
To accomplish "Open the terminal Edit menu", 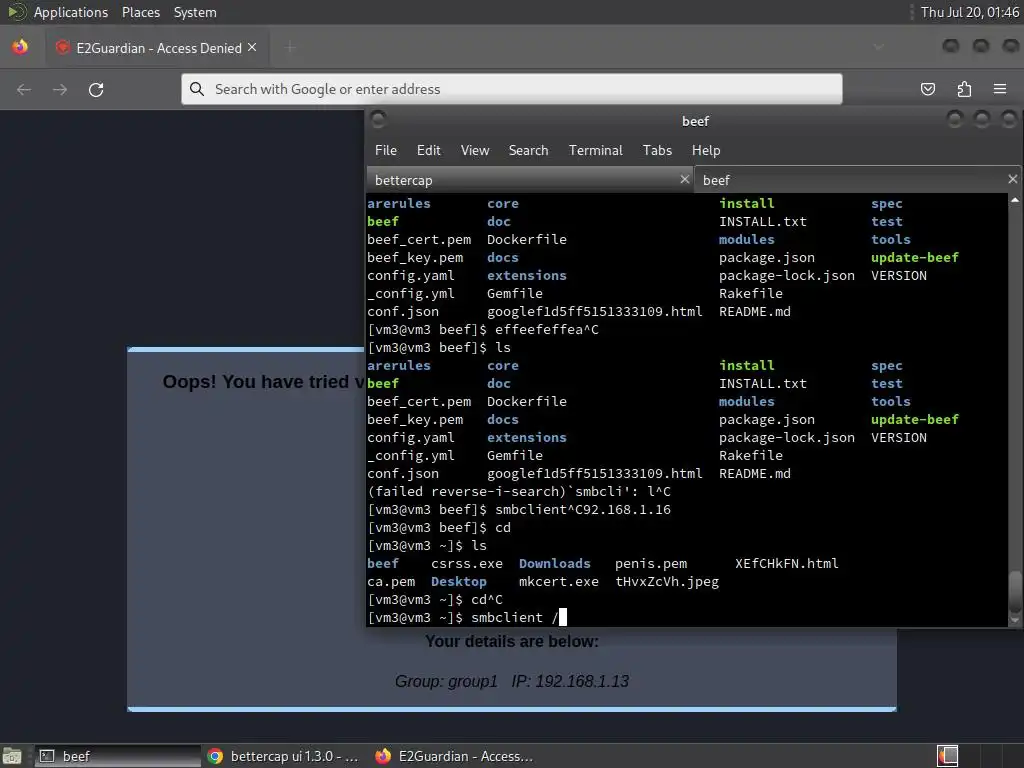I will (x=428, y=150).
